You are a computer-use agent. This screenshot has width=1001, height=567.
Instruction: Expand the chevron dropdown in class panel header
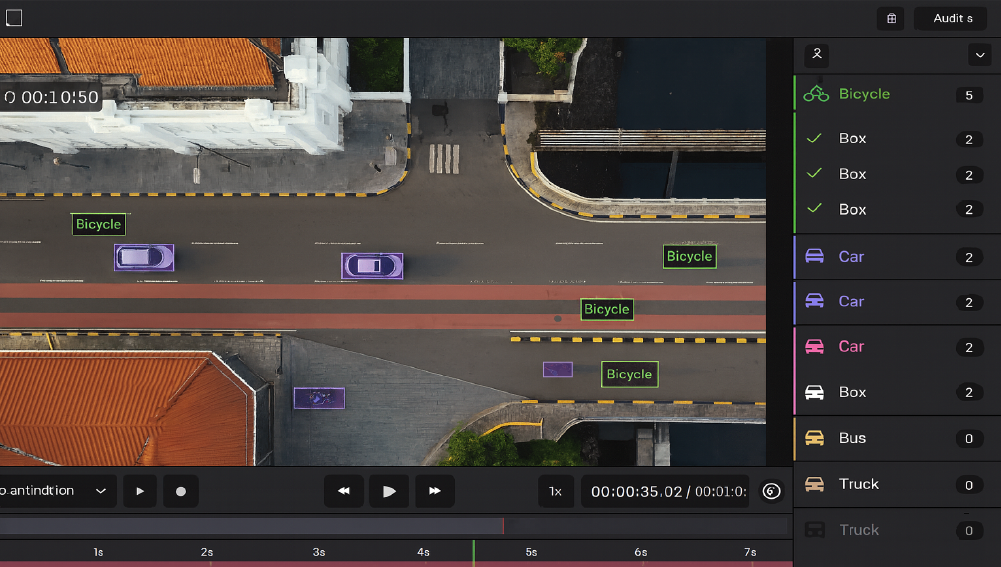[x=977, y=55]
